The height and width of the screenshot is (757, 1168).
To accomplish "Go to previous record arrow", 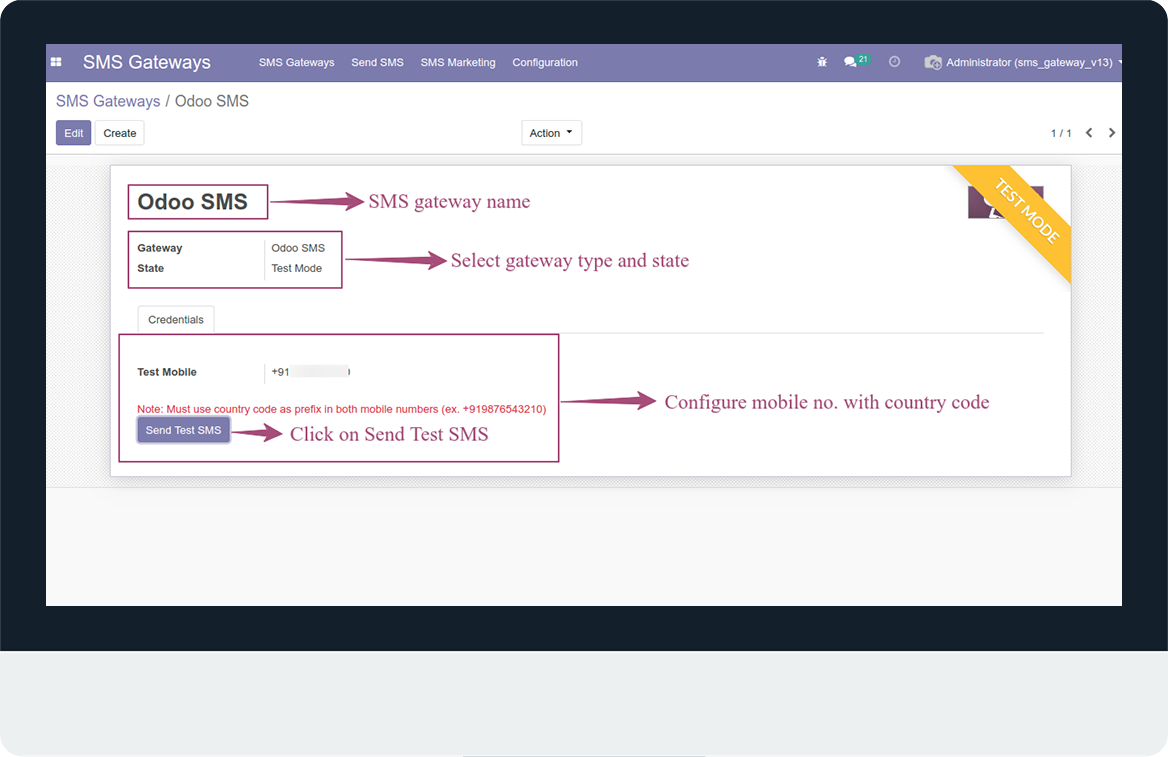I will (1089, 133).
